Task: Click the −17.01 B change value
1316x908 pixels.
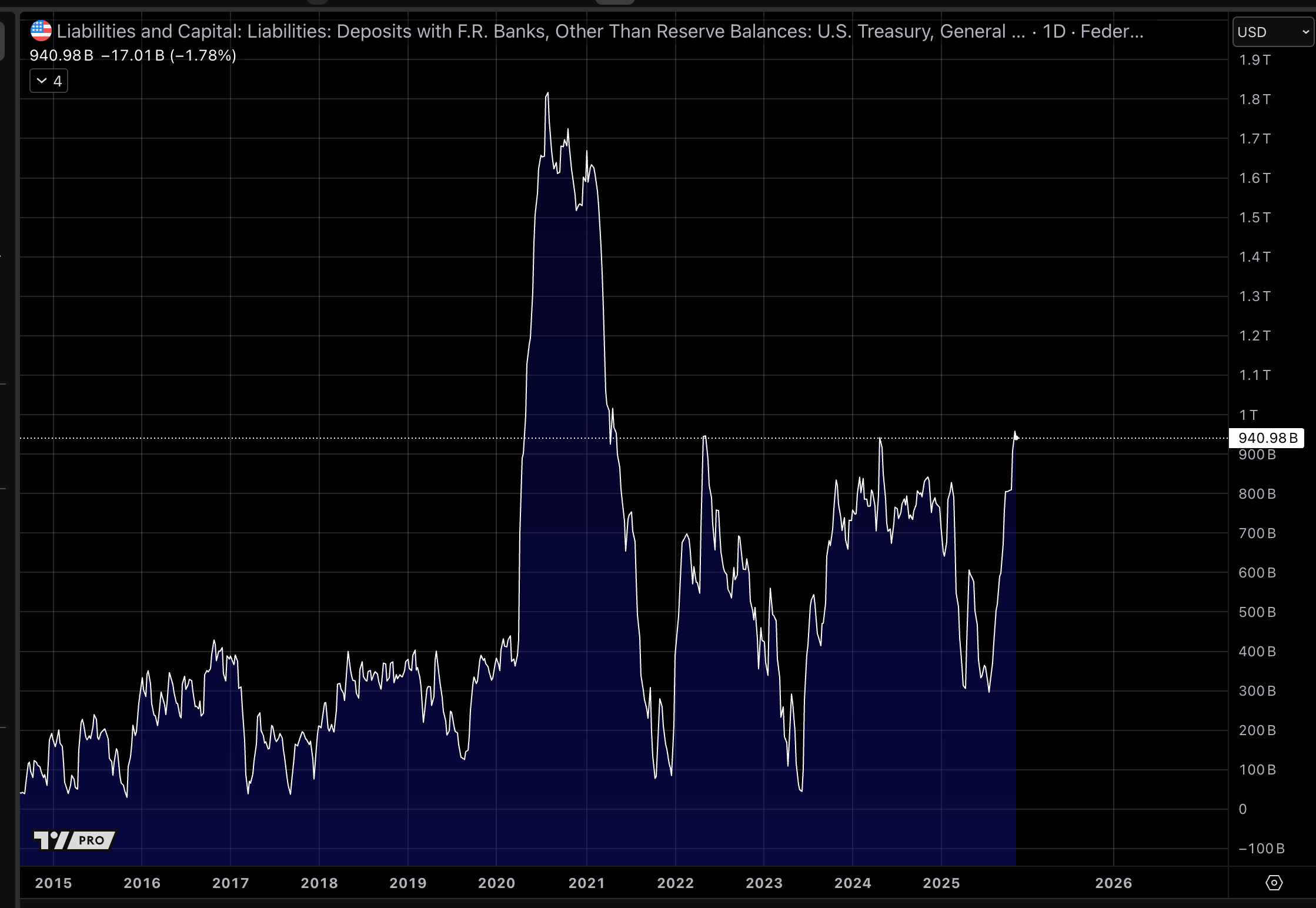Action: pyautogui.click(x=133, y=55)
